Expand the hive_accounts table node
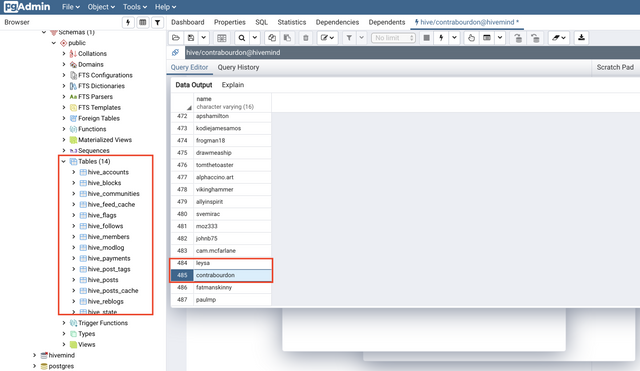 [x=73, y=172]
